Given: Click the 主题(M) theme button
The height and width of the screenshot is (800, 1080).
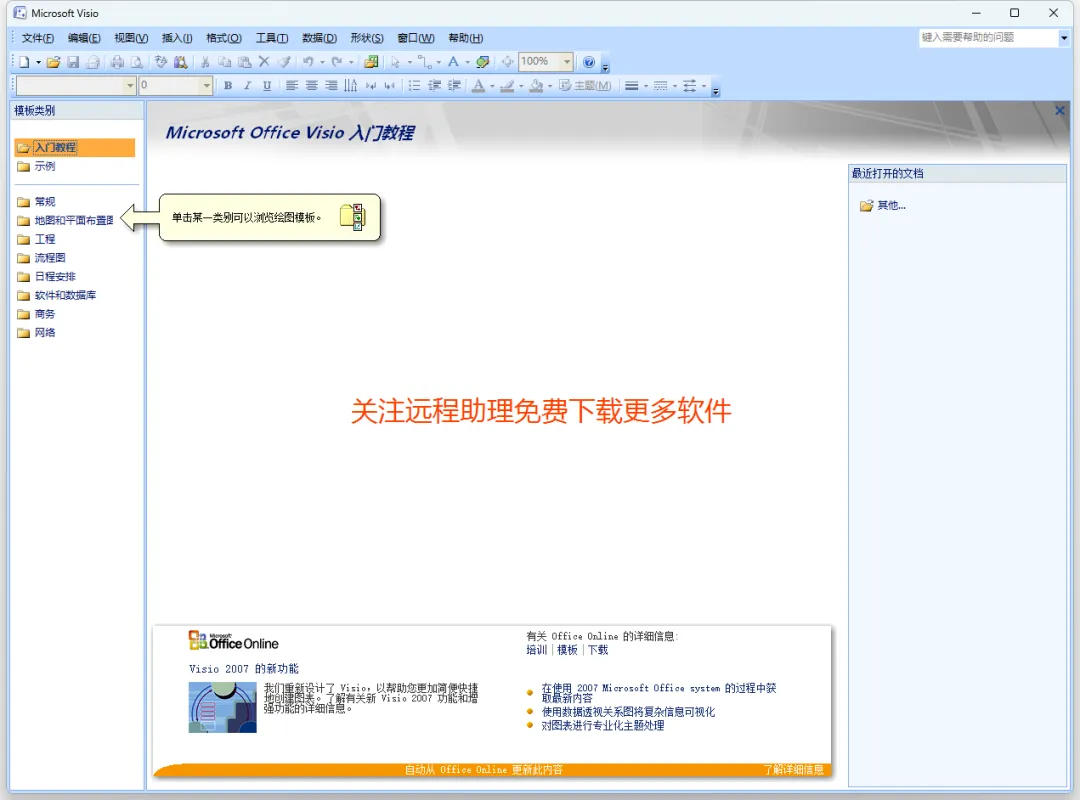Looking at the screenshot, I should click(x=585, y=85).
